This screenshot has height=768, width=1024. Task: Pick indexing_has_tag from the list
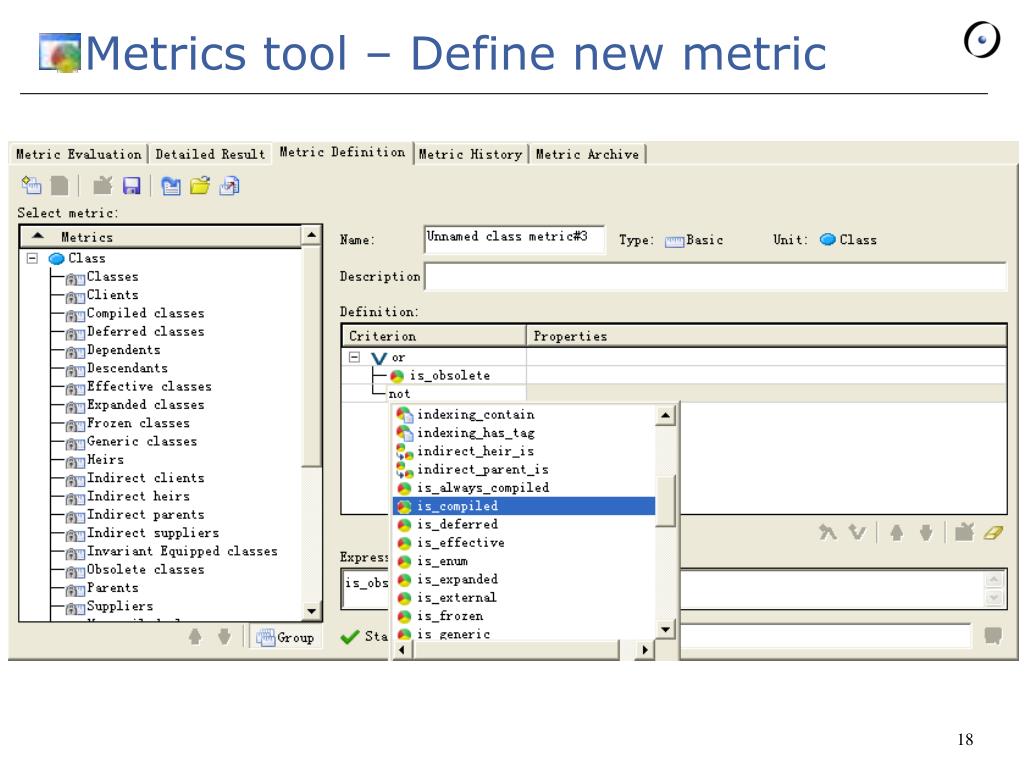coord(524,433)
